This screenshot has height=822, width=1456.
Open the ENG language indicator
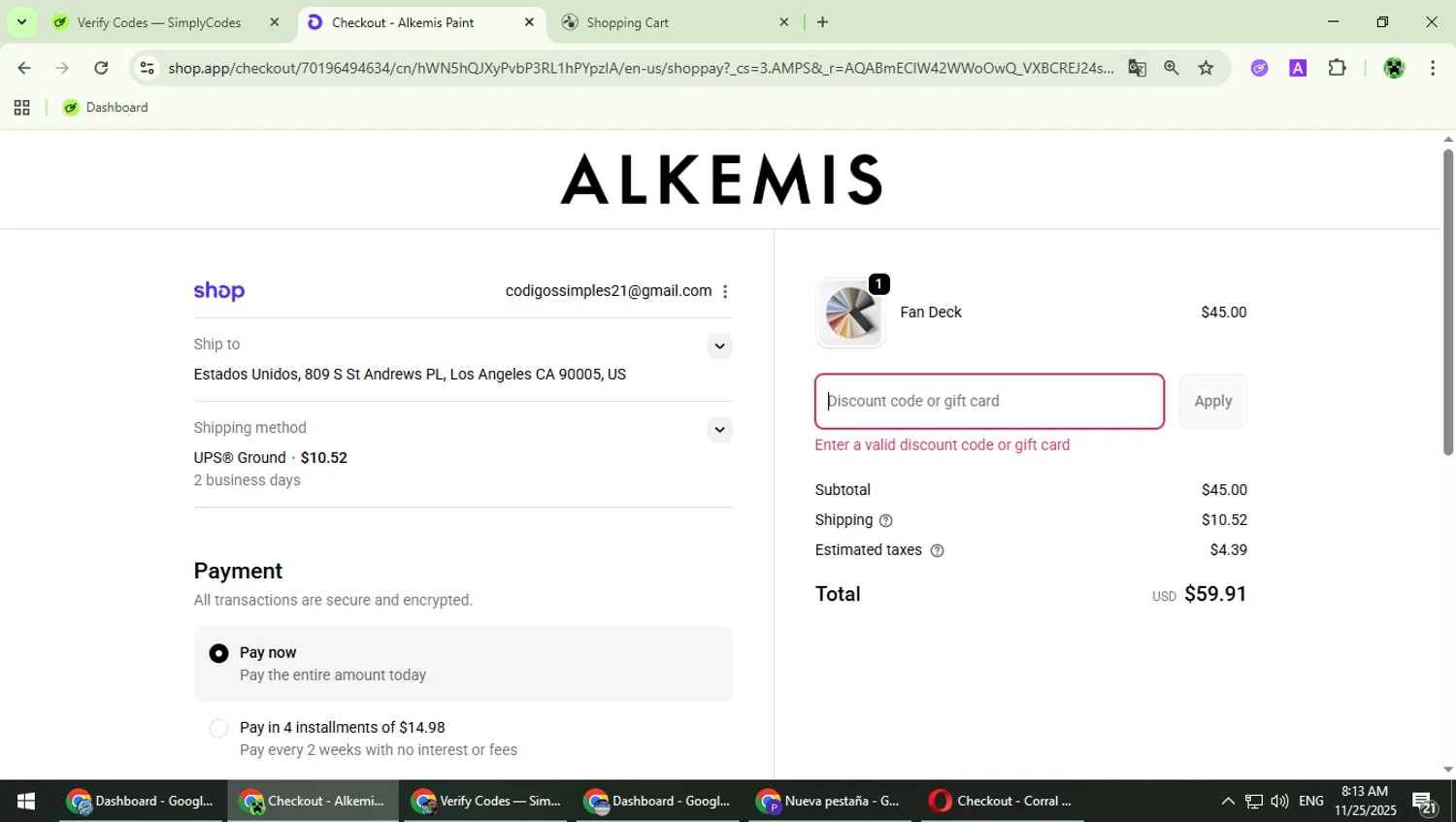1311,801
